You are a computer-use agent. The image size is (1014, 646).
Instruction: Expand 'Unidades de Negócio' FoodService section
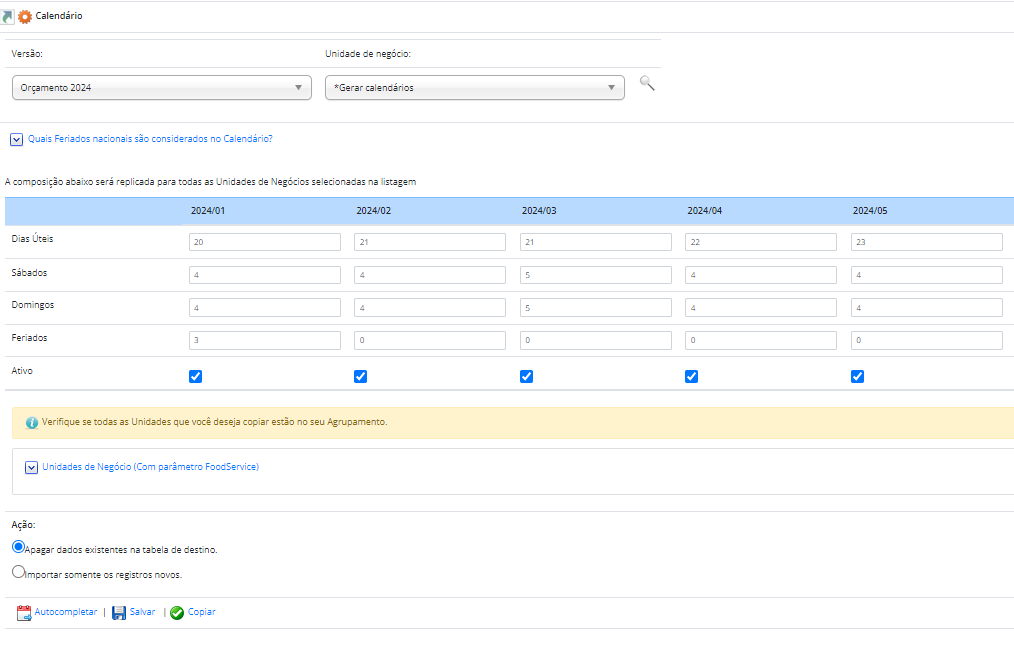(31, 467)
